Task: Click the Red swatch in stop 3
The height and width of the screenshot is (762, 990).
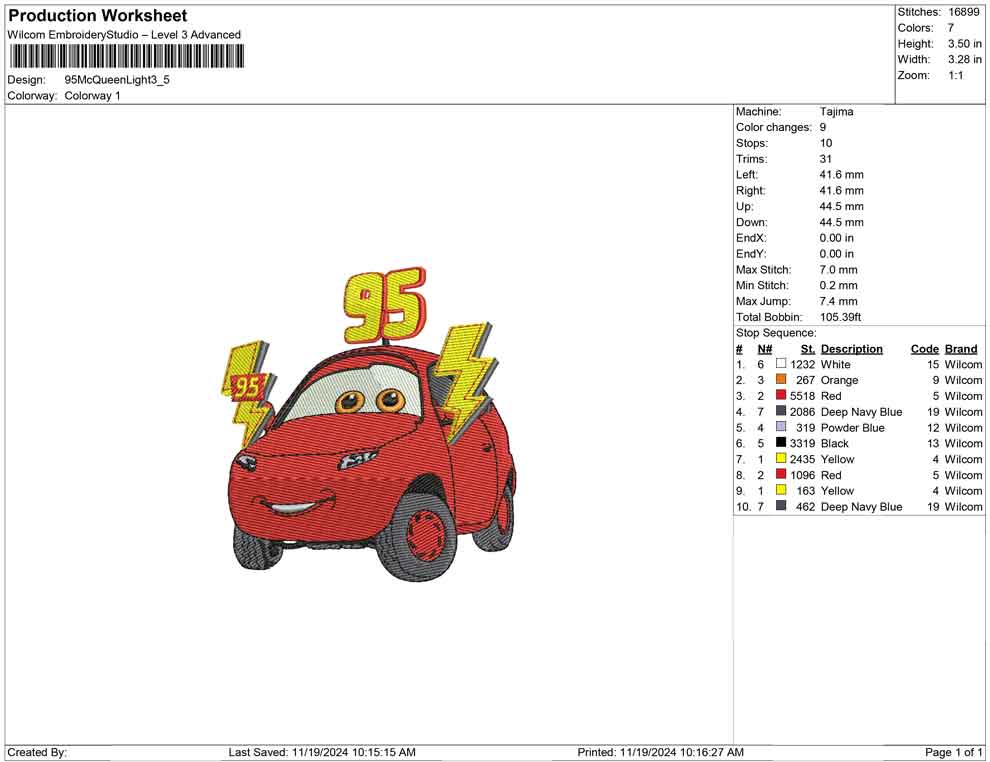Action: click(x=781, y=396)
